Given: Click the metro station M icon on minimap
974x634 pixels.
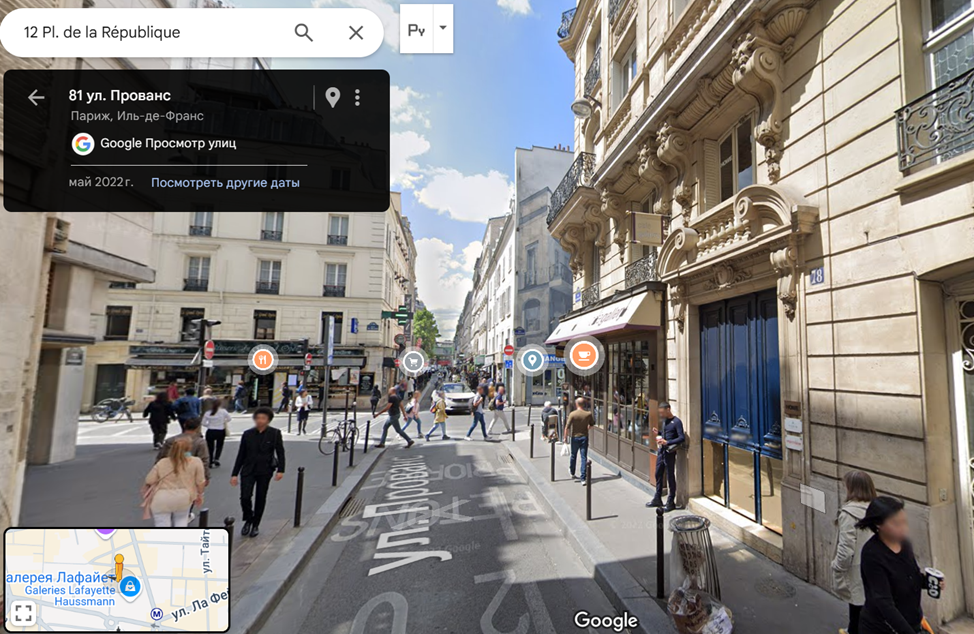Looking at the screenshot, I should pos(156,614).
